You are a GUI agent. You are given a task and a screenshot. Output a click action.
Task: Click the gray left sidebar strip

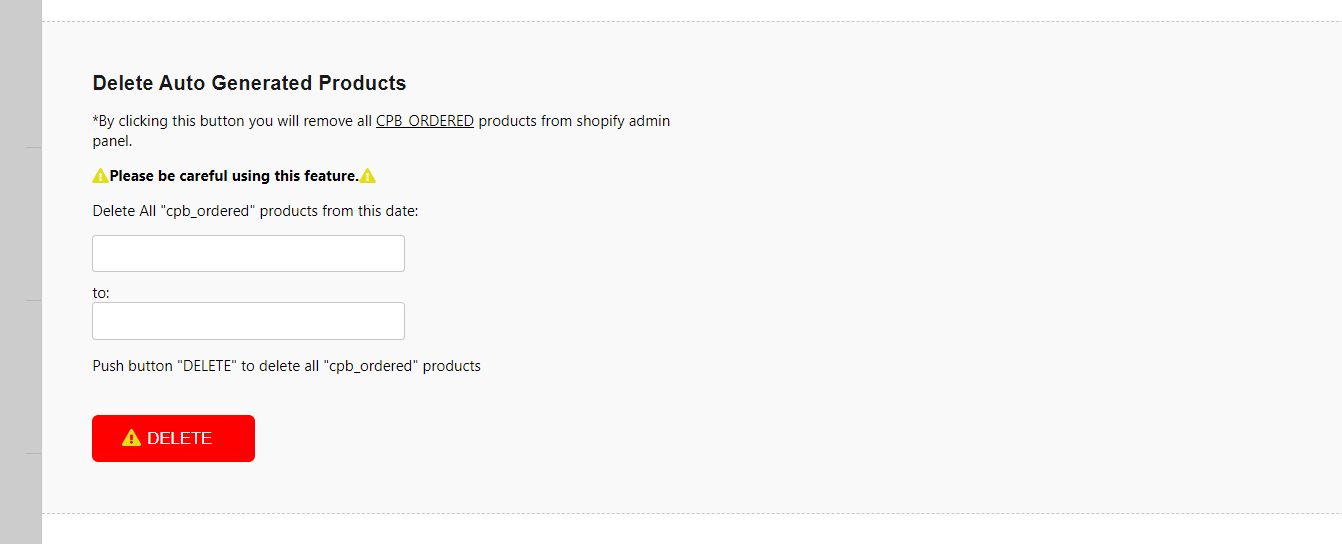click(21, 272)
